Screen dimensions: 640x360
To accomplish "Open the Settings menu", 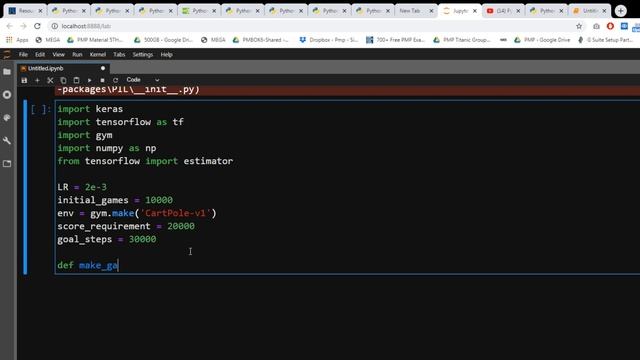I will 142,54.
